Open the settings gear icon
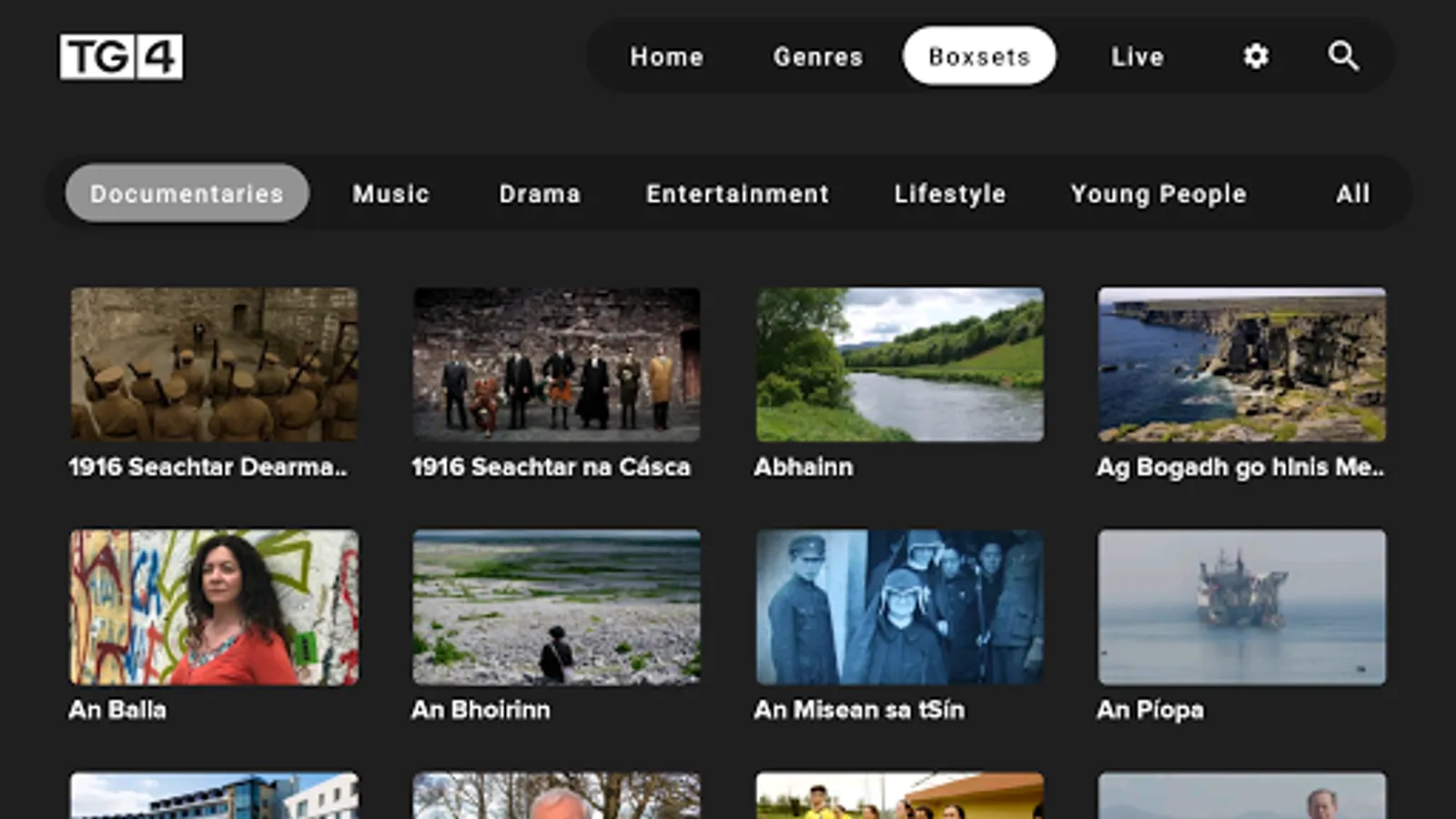This screenshot has height=819, width=1456. click(x=1256, y=56)
